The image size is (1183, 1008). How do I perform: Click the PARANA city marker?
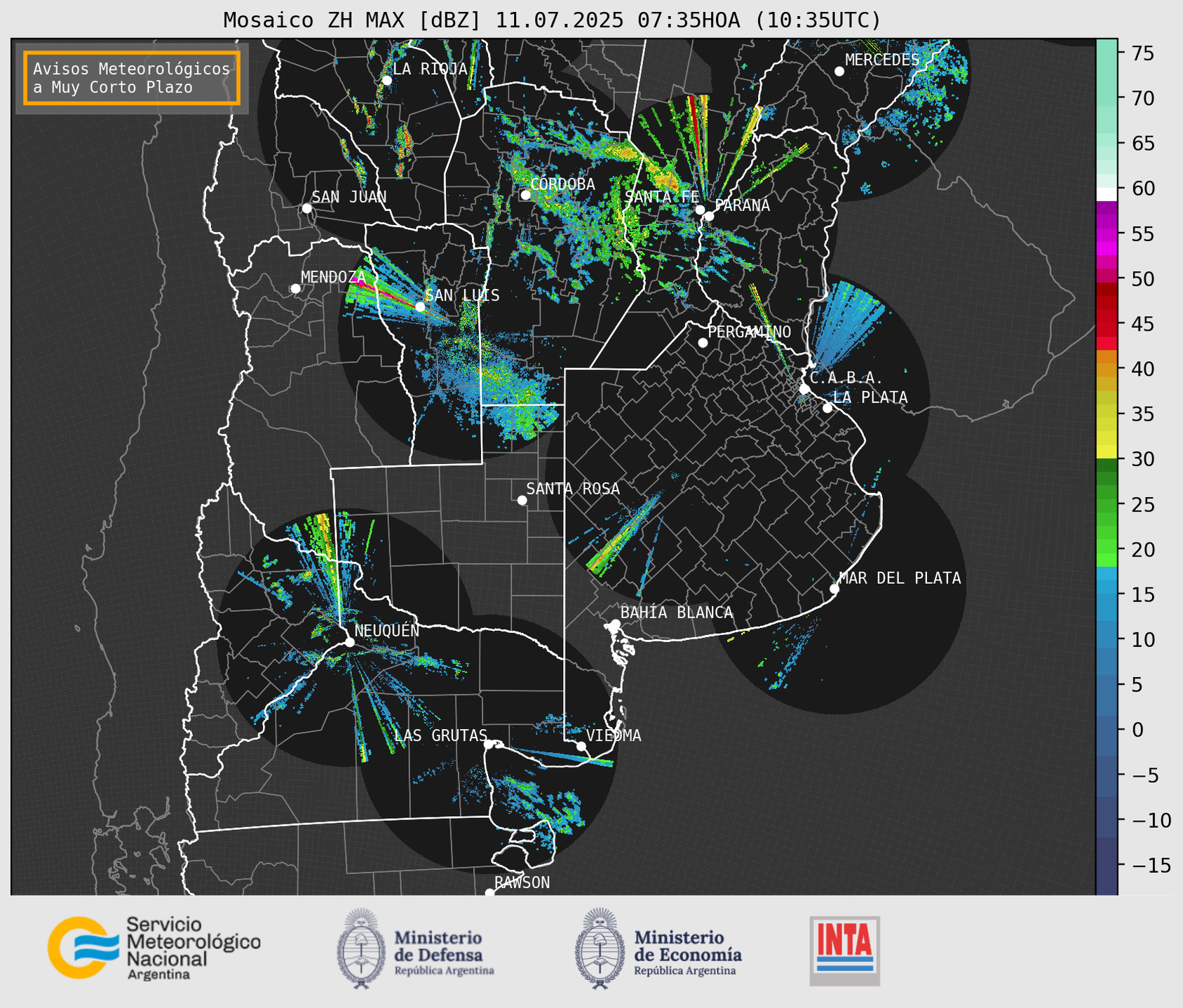pyautogui.click(x=709, y=216)
